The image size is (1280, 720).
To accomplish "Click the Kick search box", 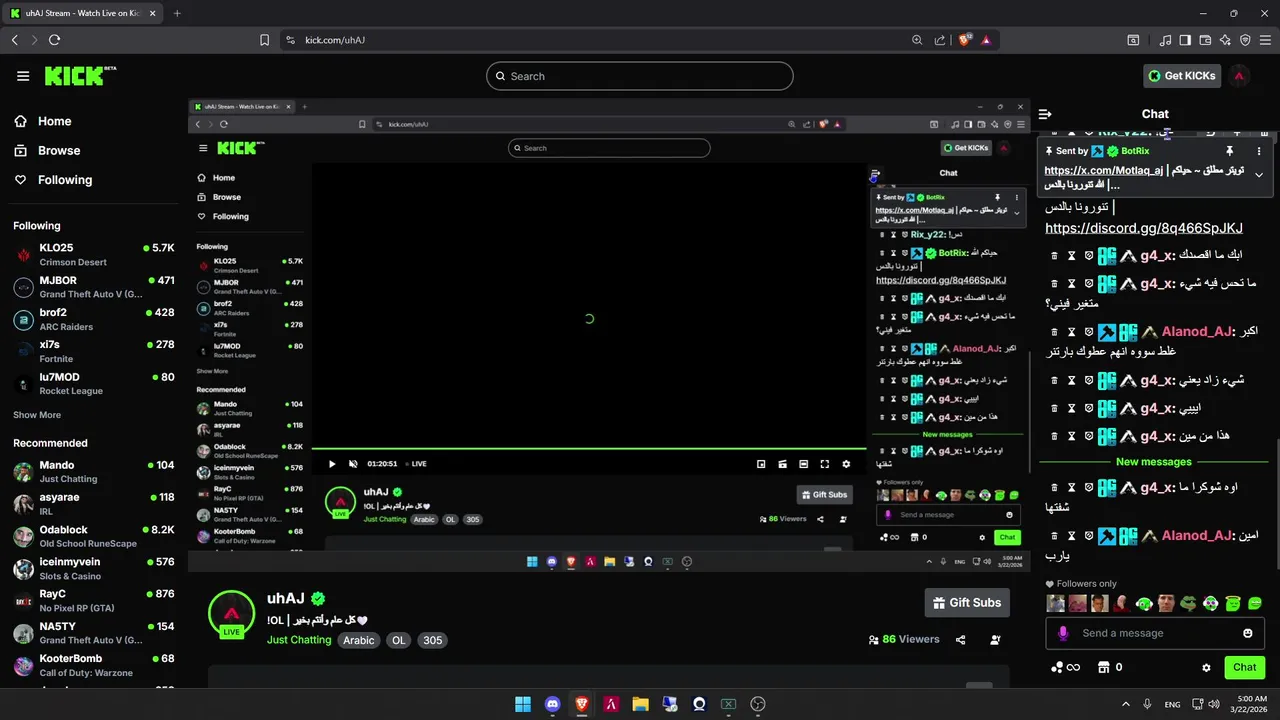I will pyautogui.click(x=640, y=76).
